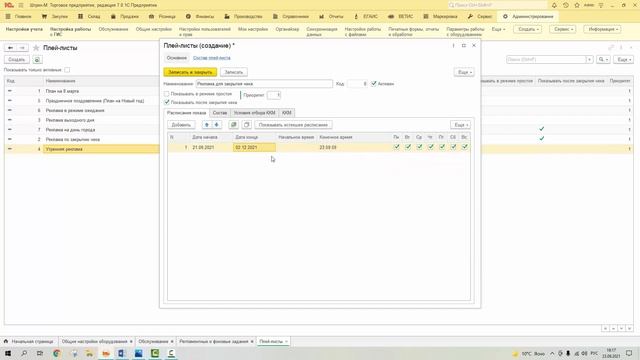The image size is (640, 360).
Task: Open Windows Start menu
Action: point(7,353)
